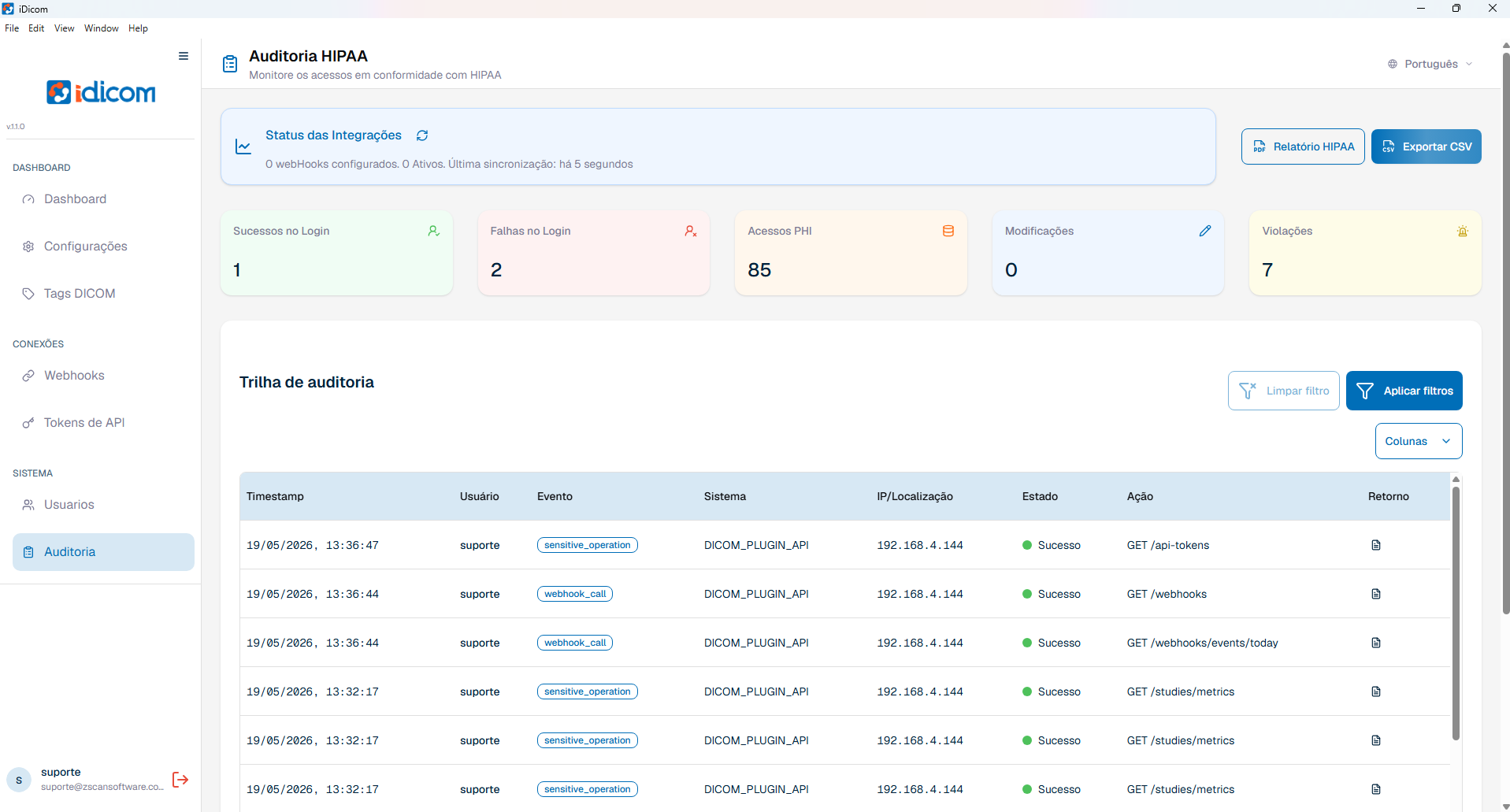Click the Relatório HIPAA button
This screenshot has width=1510, height=812.
coord(1303,146)
